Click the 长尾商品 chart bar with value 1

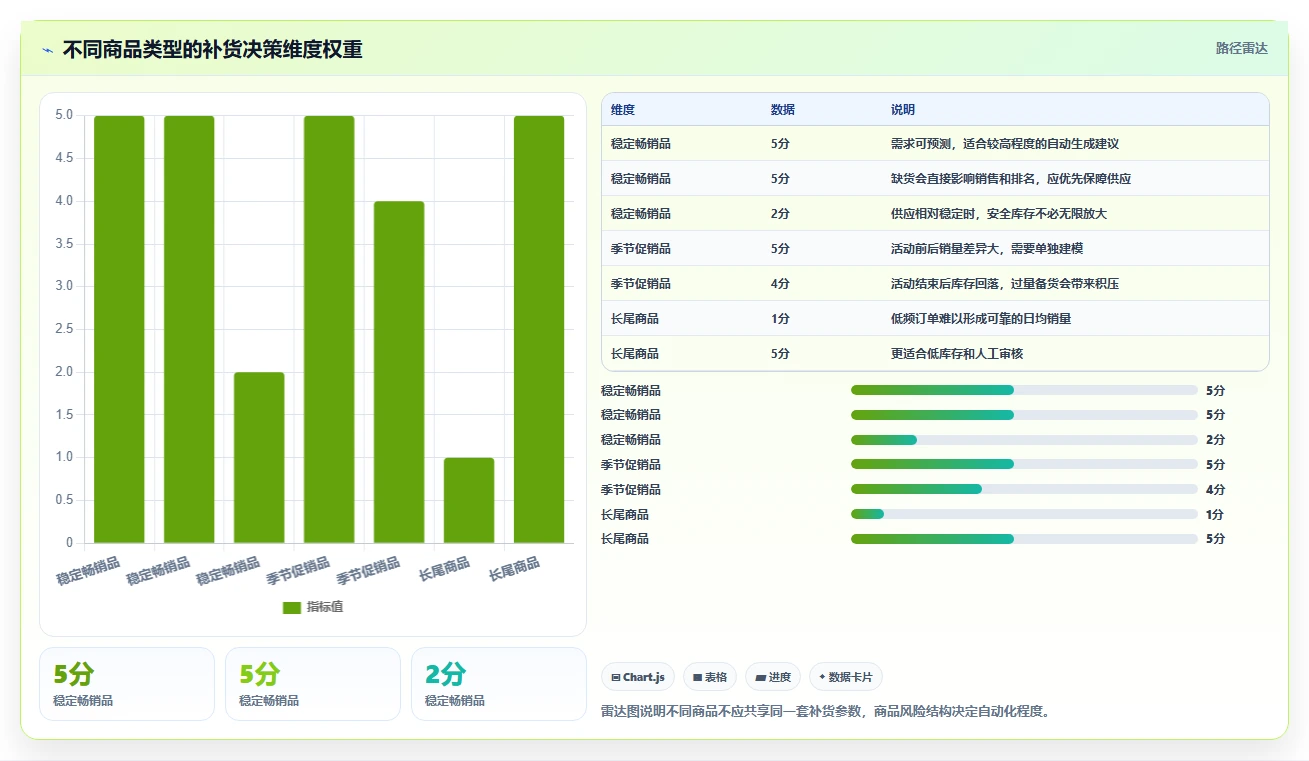(469, 500)
